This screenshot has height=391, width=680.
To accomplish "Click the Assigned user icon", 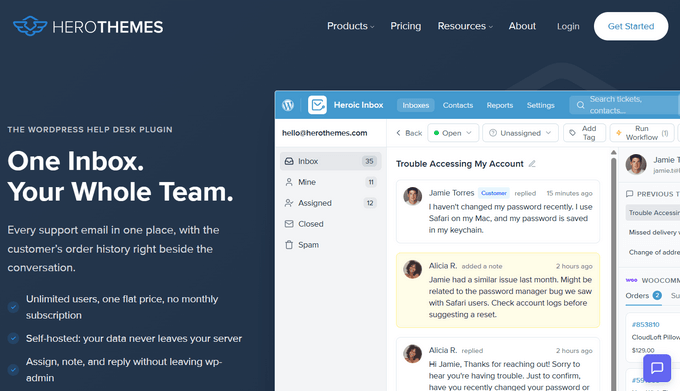I will coord(289,203).
